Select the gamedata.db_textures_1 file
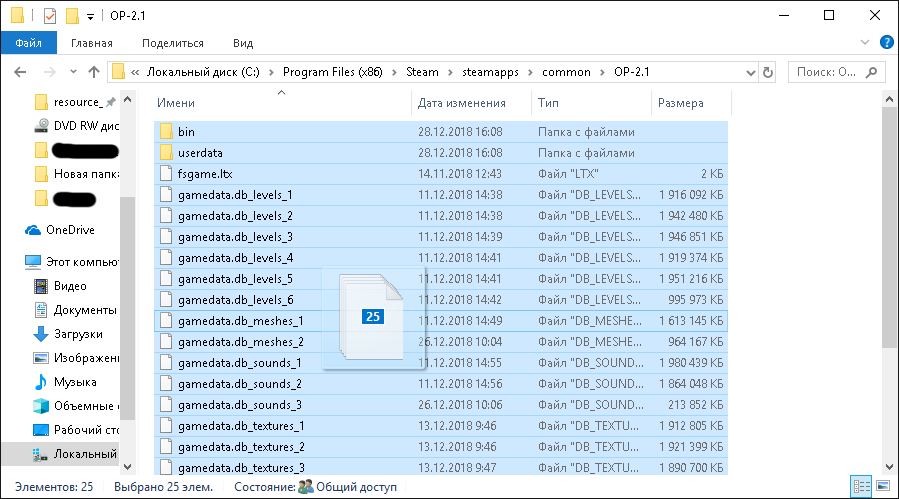 tap(441, 426)
